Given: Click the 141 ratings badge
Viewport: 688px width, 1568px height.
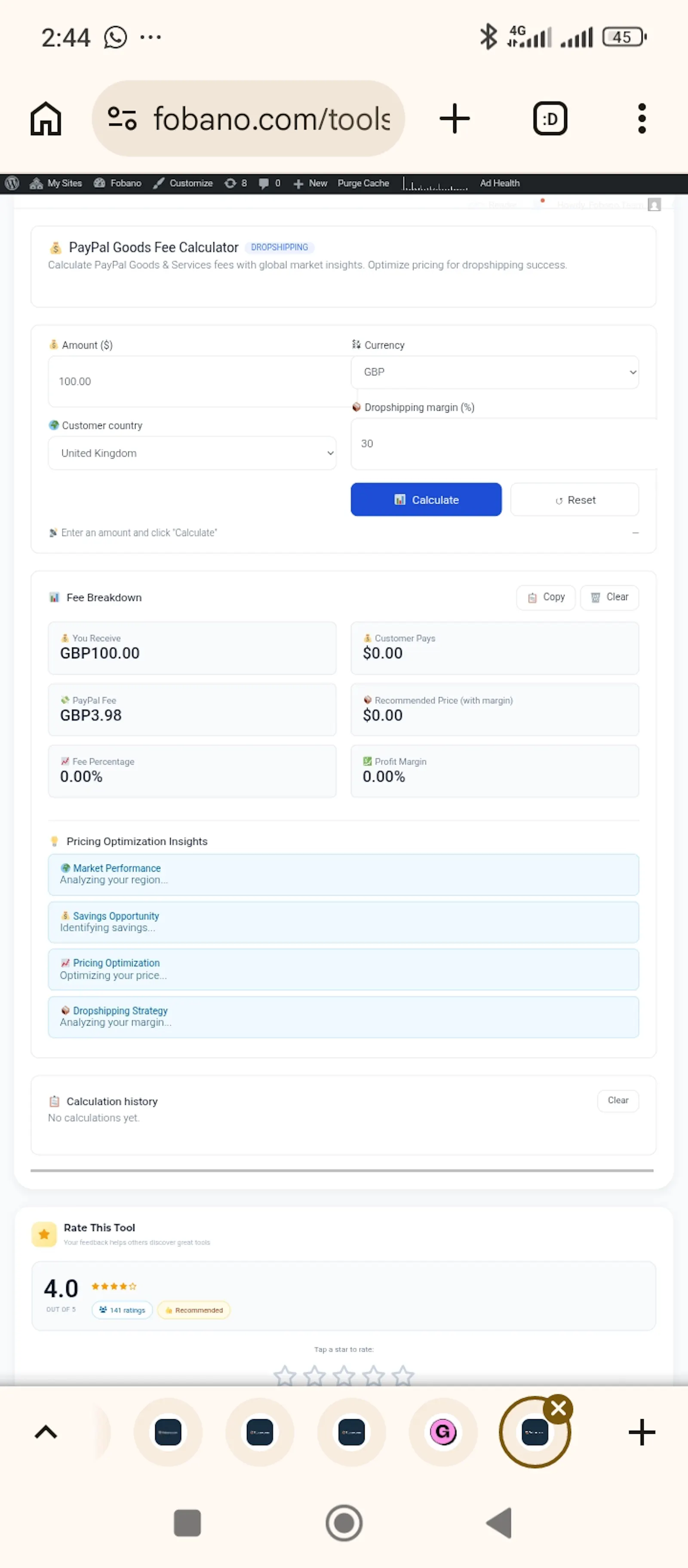Looking at the screenshot, I should click(122, 1310).
